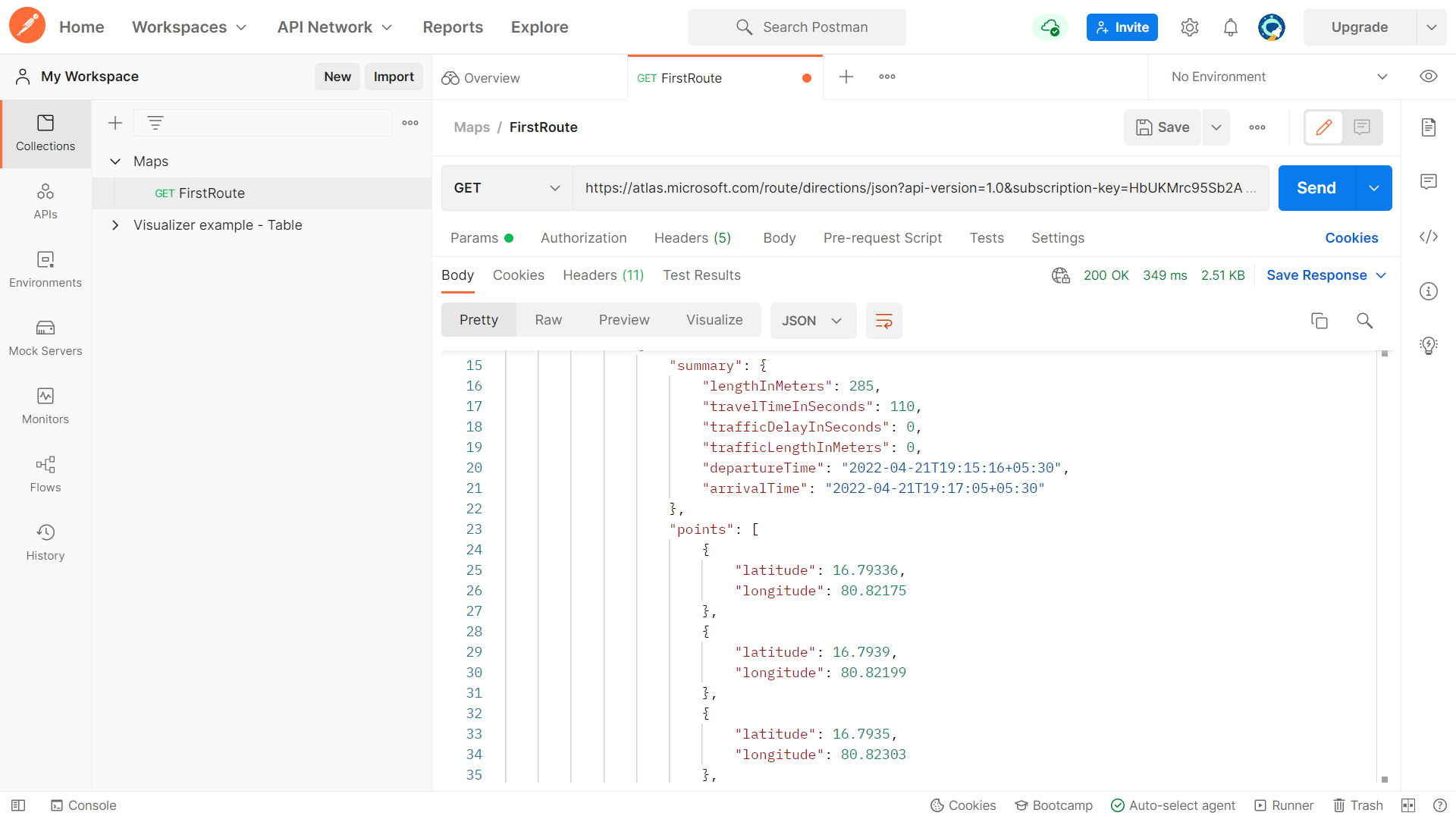Open the notifications bell
1456x819 pixels.
coord(1231,27)
